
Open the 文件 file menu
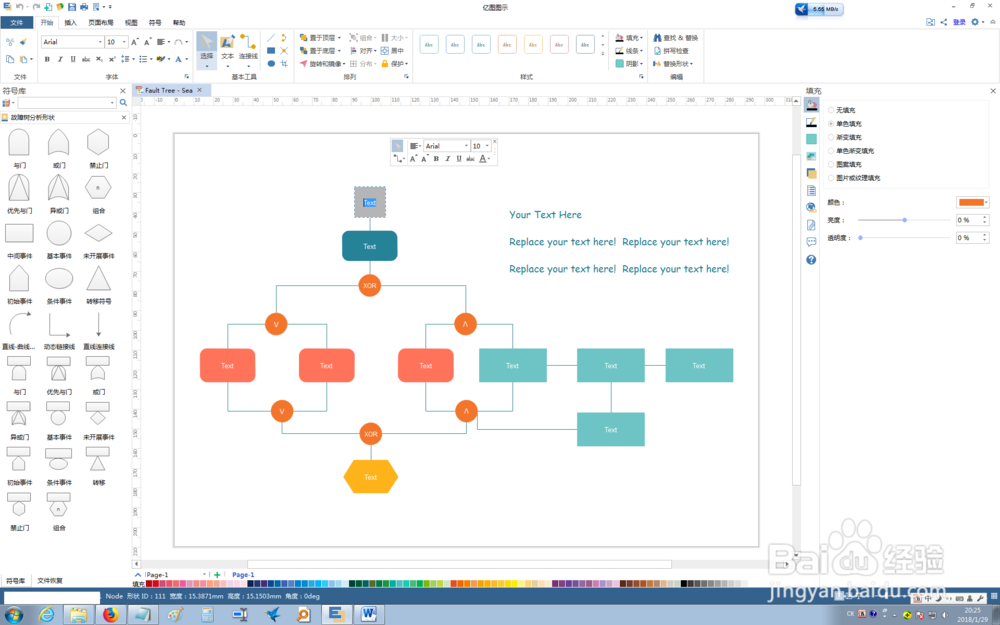(x=17, y=22)
